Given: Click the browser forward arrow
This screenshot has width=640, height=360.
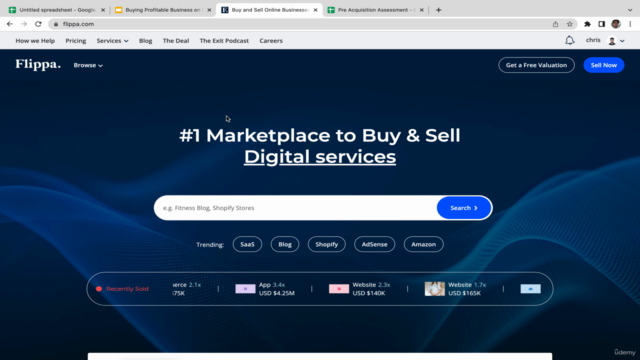Looking at the screenshot, I should coord(24,24).
